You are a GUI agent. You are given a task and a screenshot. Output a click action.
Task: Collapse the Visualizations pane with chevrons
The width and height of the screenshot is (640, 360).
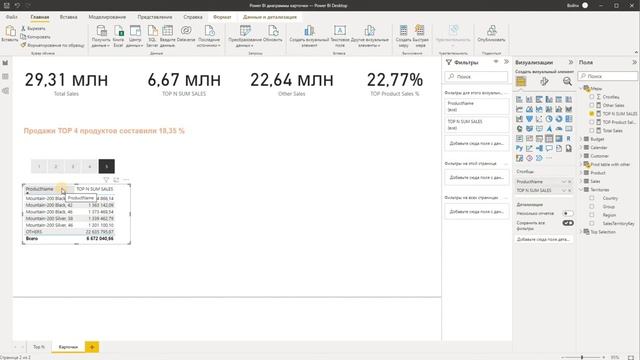tap(571, 62)
